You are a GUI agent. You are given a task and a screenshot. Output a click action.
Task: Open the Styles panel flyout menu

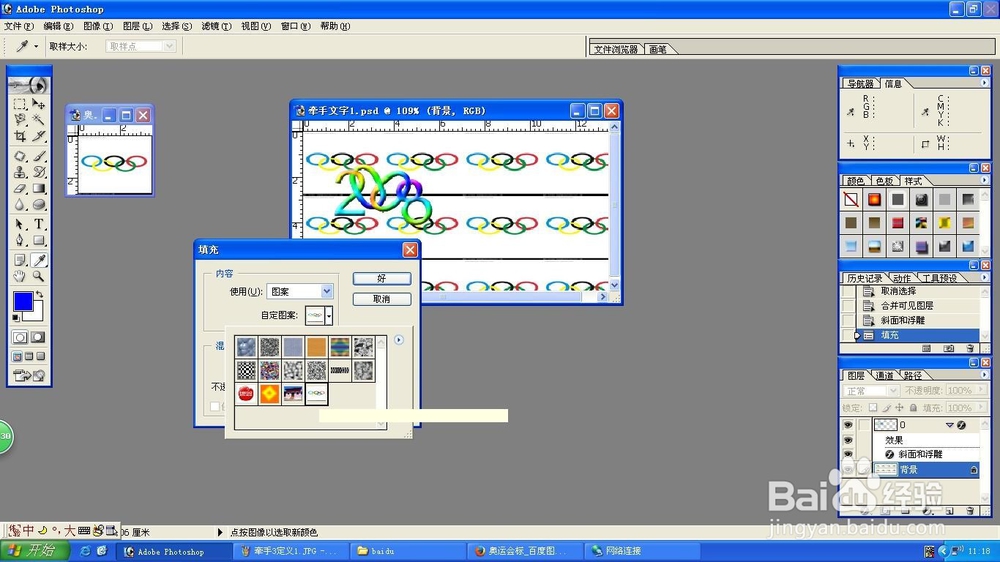984,181
